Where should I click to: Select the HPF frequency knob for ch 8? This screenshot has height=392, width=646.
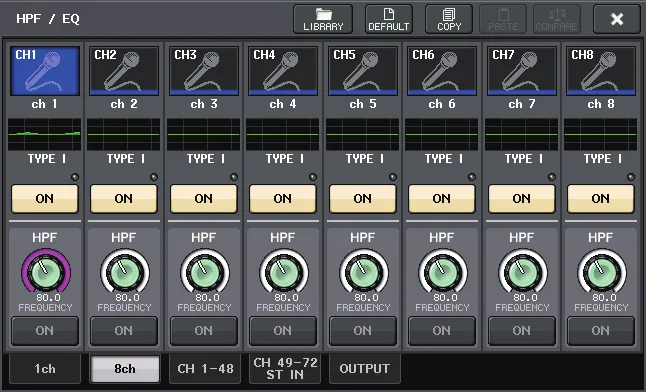602,272
